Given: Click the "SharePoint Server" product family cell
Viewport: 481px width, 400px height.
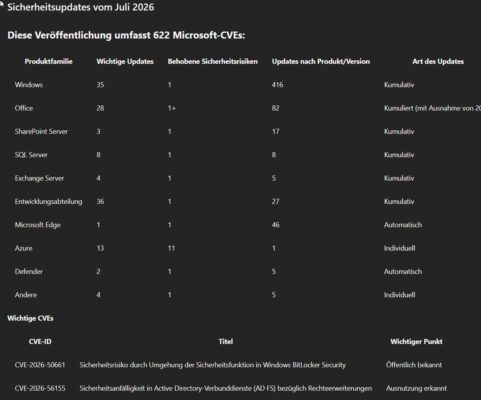Looking at the screenshot, I should coord(41,131).
